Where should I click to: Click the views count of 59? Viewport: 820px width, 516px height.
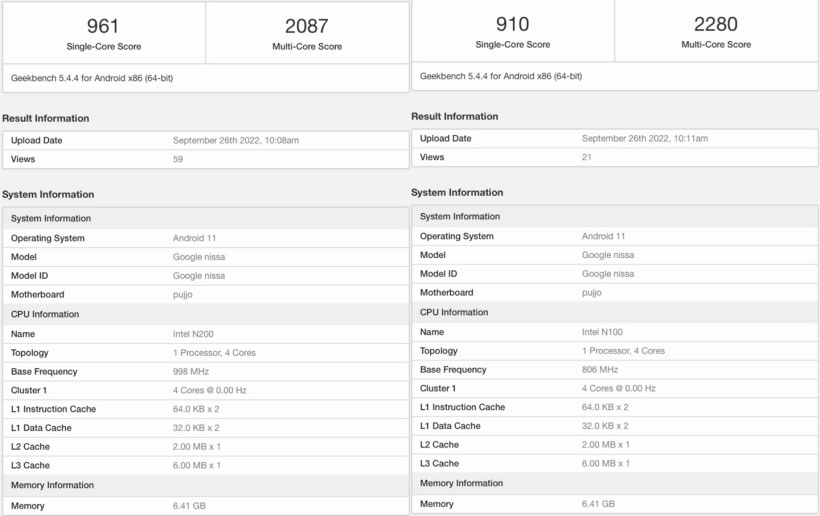tap(178, 159)
